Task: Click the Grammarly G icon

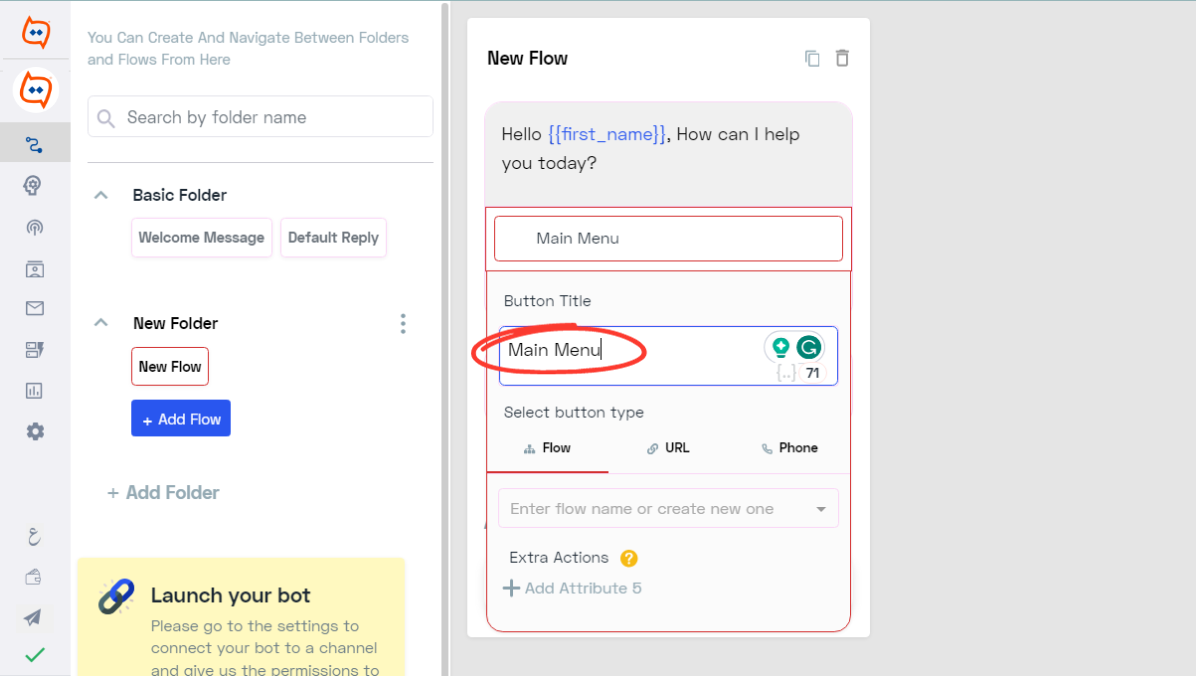Action: click(809, 347)
